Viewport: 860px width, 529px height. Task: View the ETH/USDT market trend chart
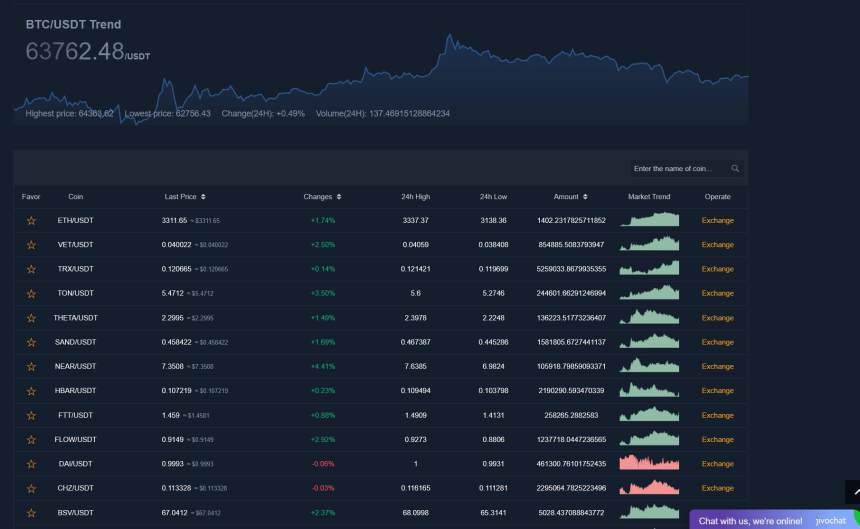click(649, 220)
